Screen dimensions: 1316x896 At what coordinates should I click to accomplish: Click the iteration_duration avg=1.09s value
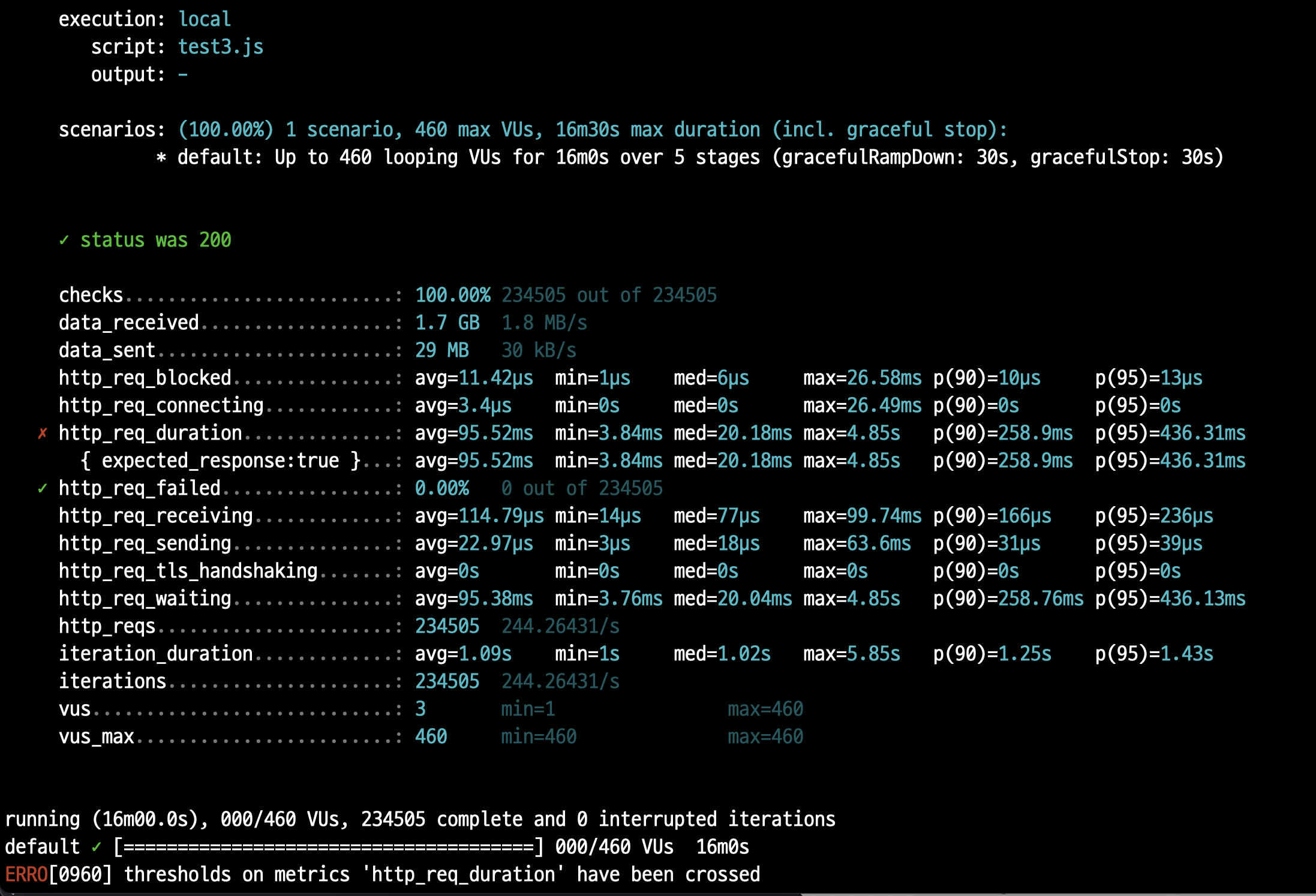pyautogui.click(x=463, y=654)
